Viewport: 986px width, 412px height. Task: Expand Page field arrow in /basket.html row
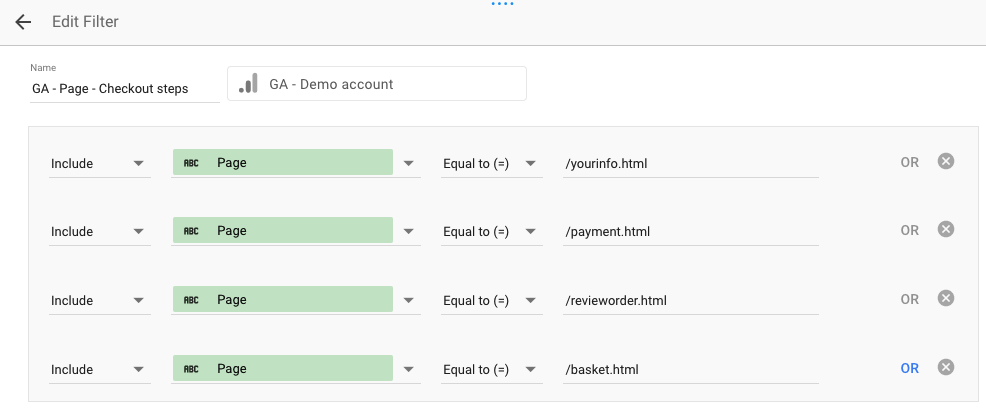[409, 370]
